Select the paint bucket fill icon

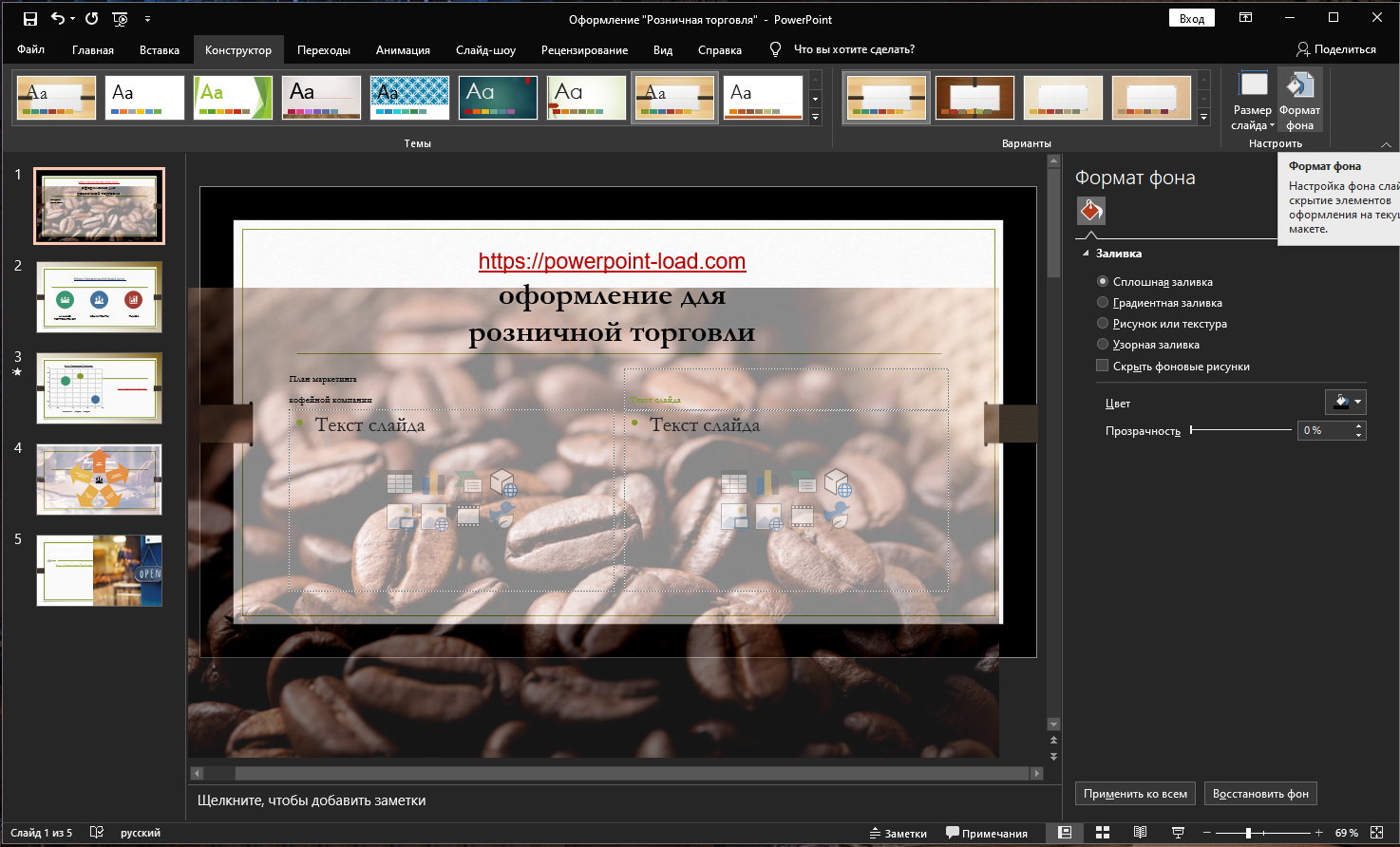pyautogui.click(x=1090, y=211)
